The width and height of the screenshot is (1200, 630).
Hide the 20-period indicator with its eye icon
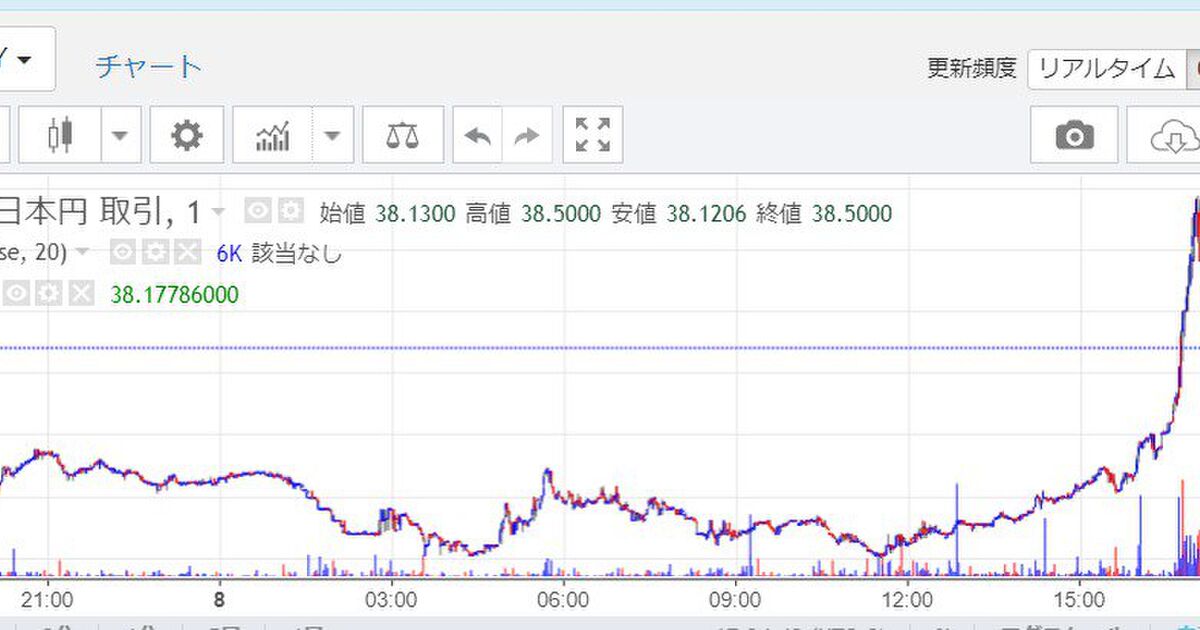pos(123,253)
